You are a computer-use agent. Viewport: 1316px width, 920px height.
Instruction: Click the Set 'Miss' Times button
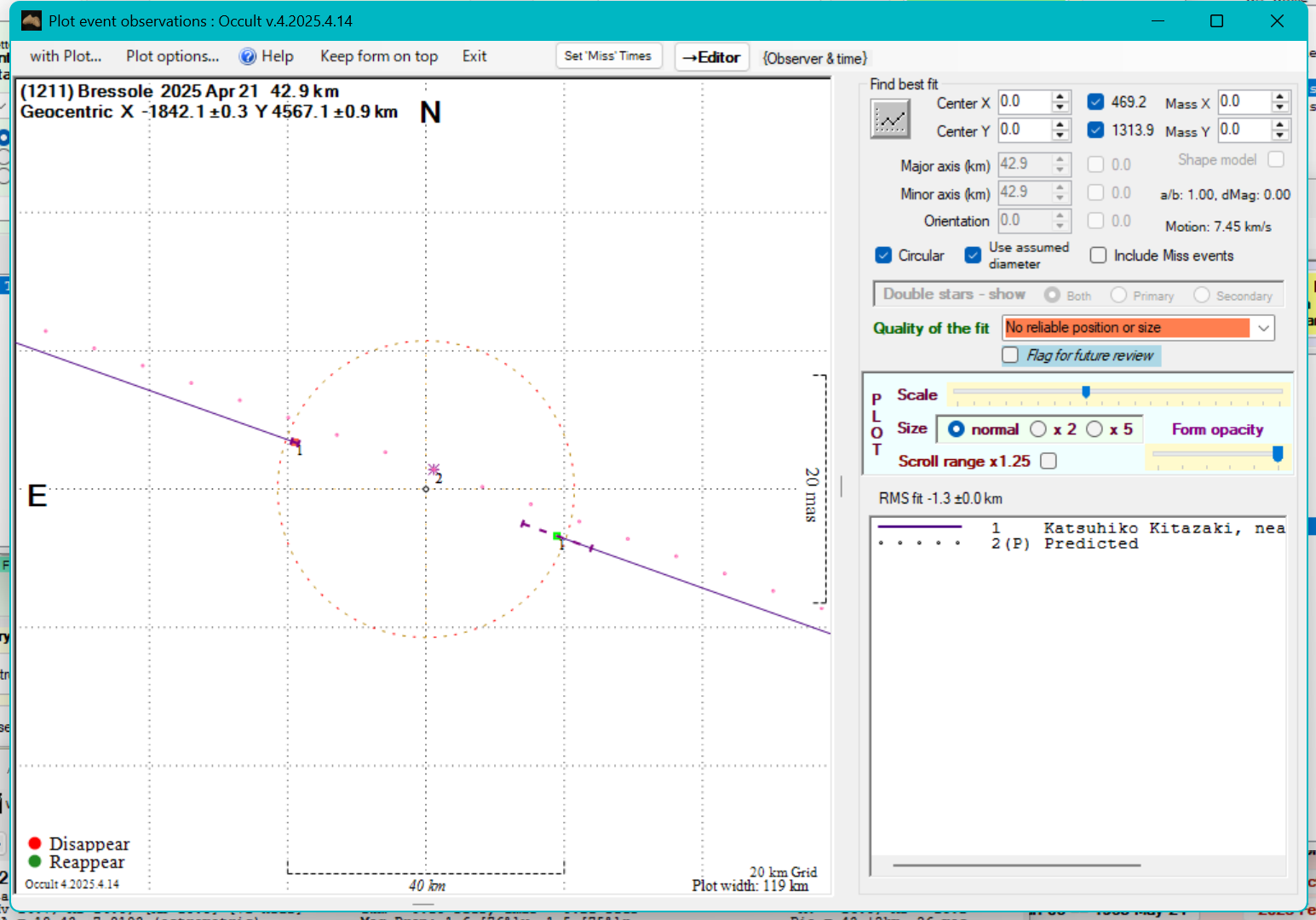607,56
